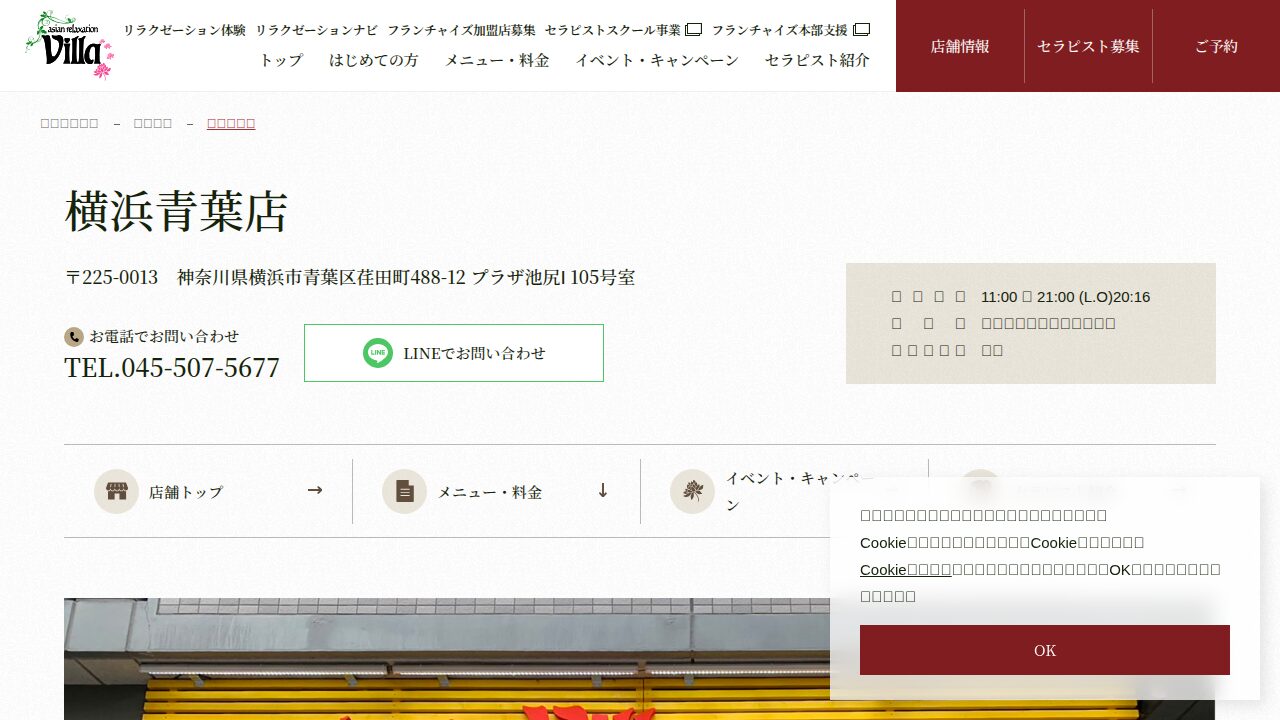1280x720 pixels.
Task: Click the shop icon for 店舗トップ
Action: tap(117, 492)
